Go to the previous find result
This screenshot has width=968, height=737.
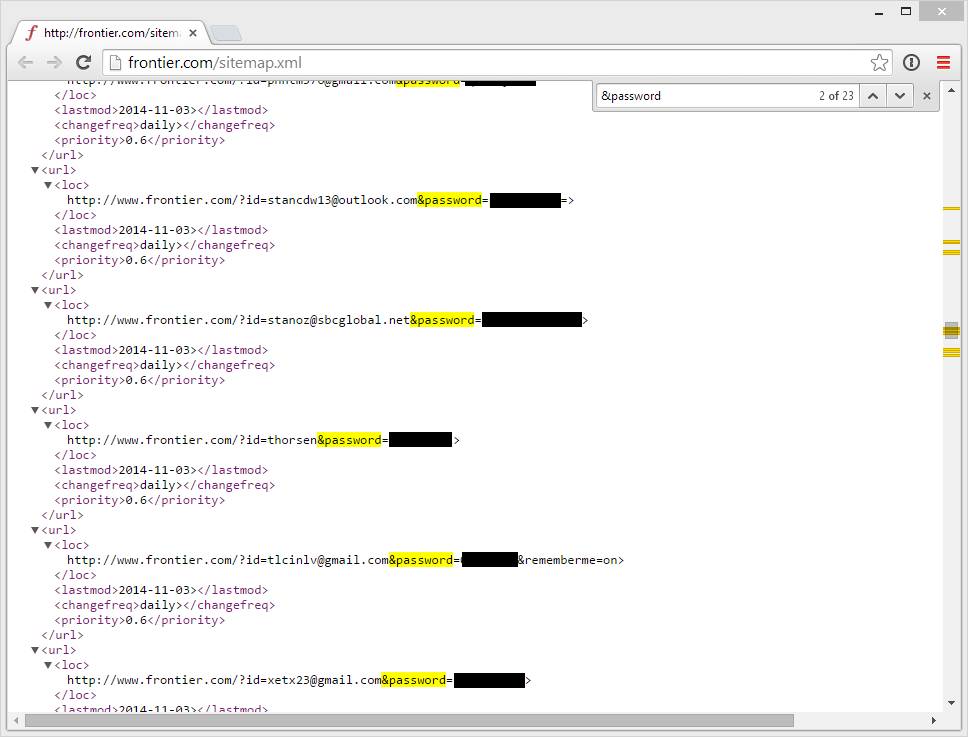(873, 96)
